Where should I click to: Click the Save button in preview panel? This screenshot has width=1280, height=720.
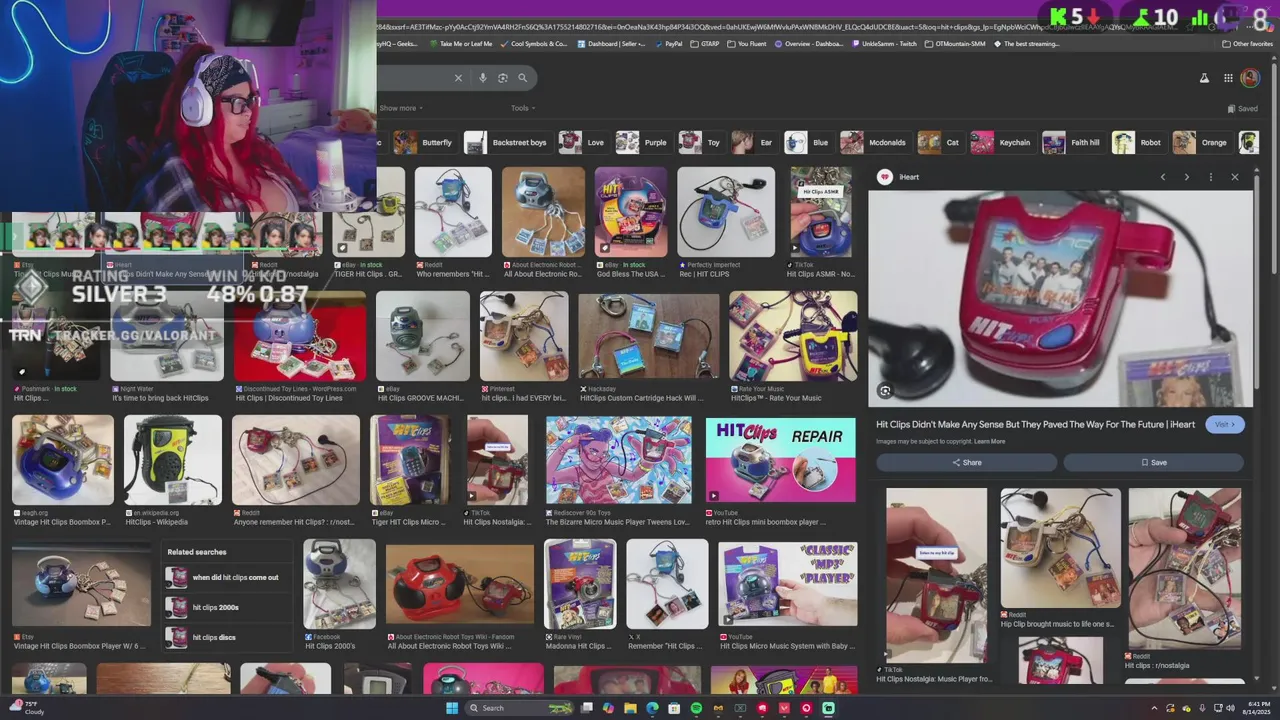(x=1153, y=463)
